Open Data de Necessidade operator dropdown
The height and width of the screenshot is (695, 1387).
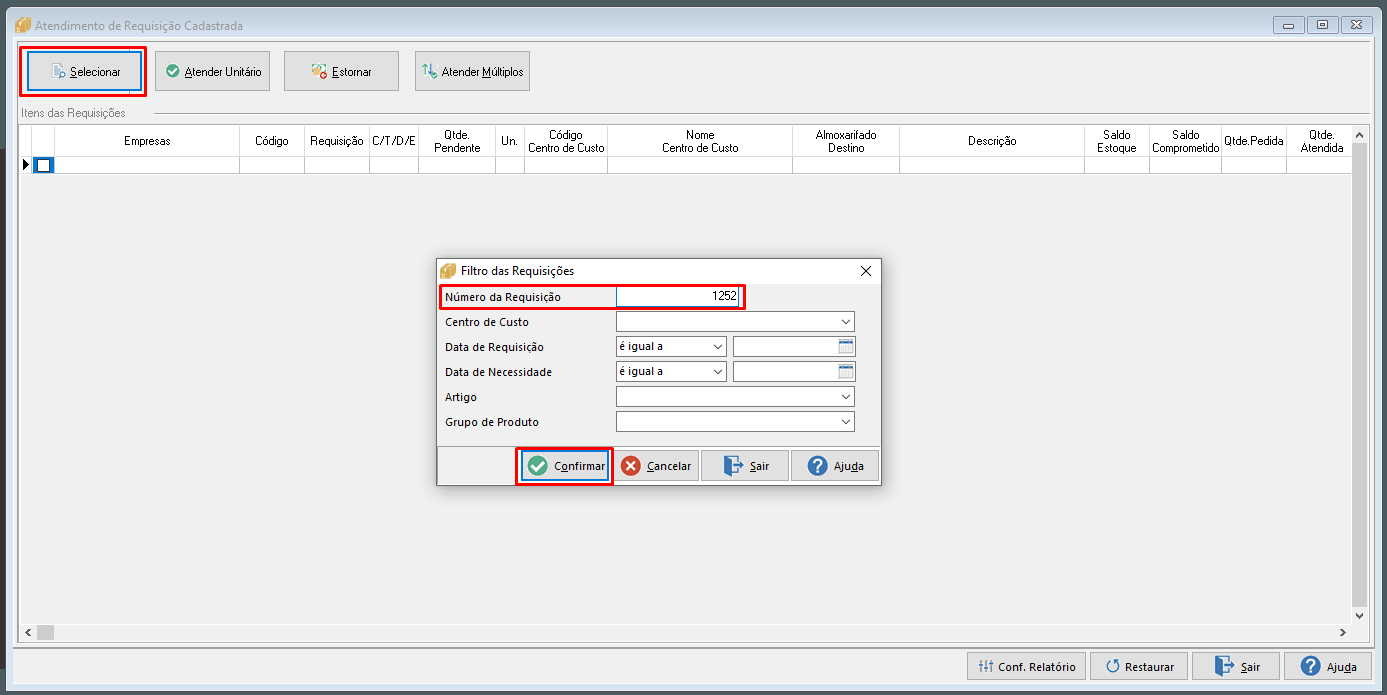point(717,372)
